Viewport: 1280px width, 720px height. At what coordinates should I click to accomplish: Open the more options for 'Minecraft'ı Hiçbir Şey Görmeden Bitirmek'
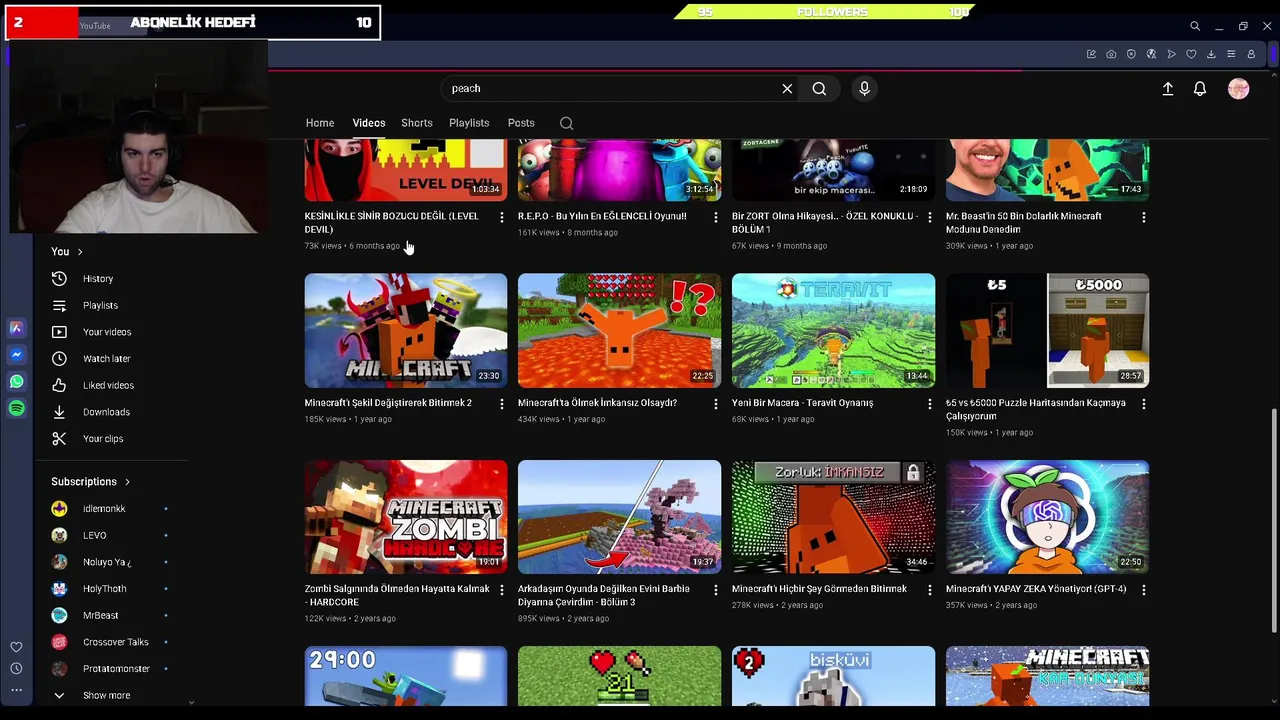(929, 590)
